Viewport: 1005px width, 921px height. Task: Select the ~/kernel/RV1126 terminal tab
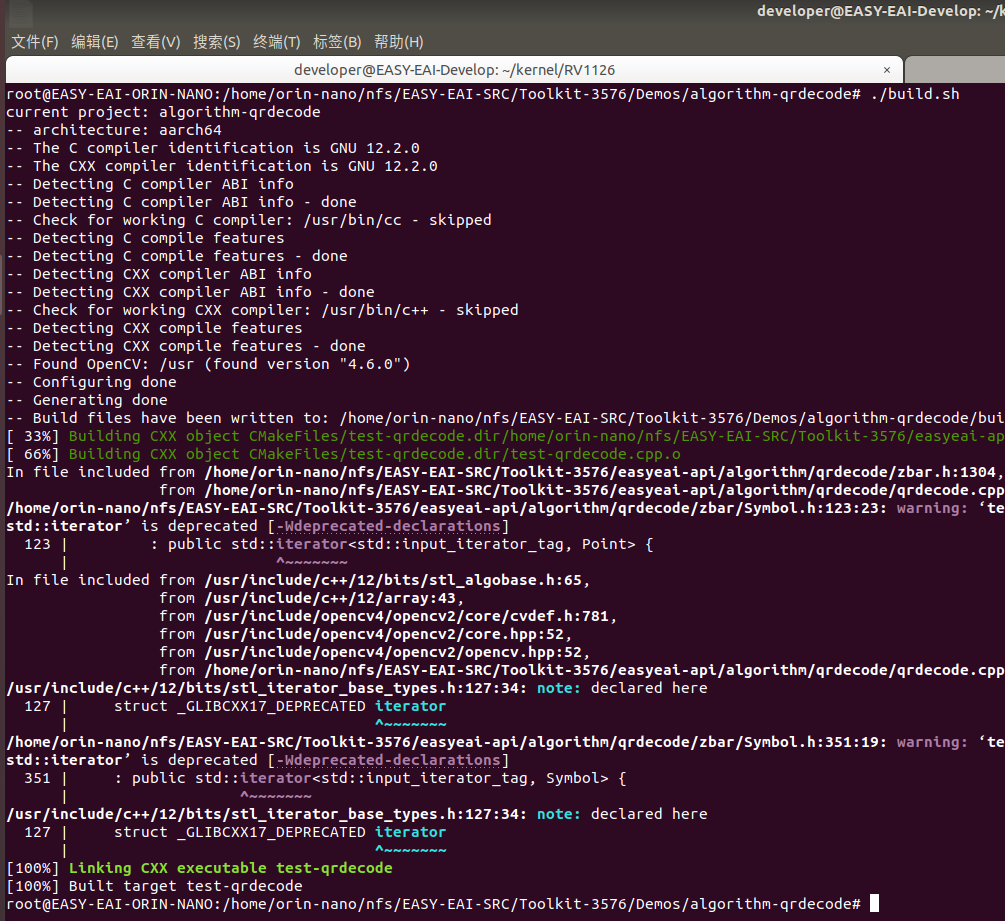pos(454,70)
